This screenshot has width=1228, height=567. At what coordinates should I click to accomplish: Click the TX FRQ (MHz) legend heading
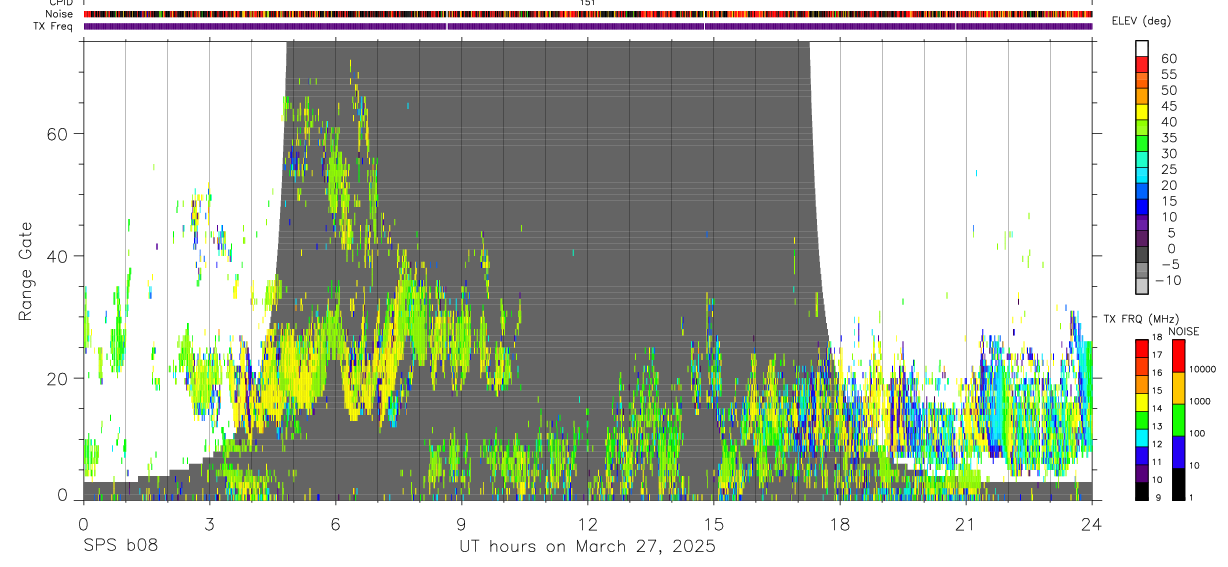click(x=1137, y=319)
